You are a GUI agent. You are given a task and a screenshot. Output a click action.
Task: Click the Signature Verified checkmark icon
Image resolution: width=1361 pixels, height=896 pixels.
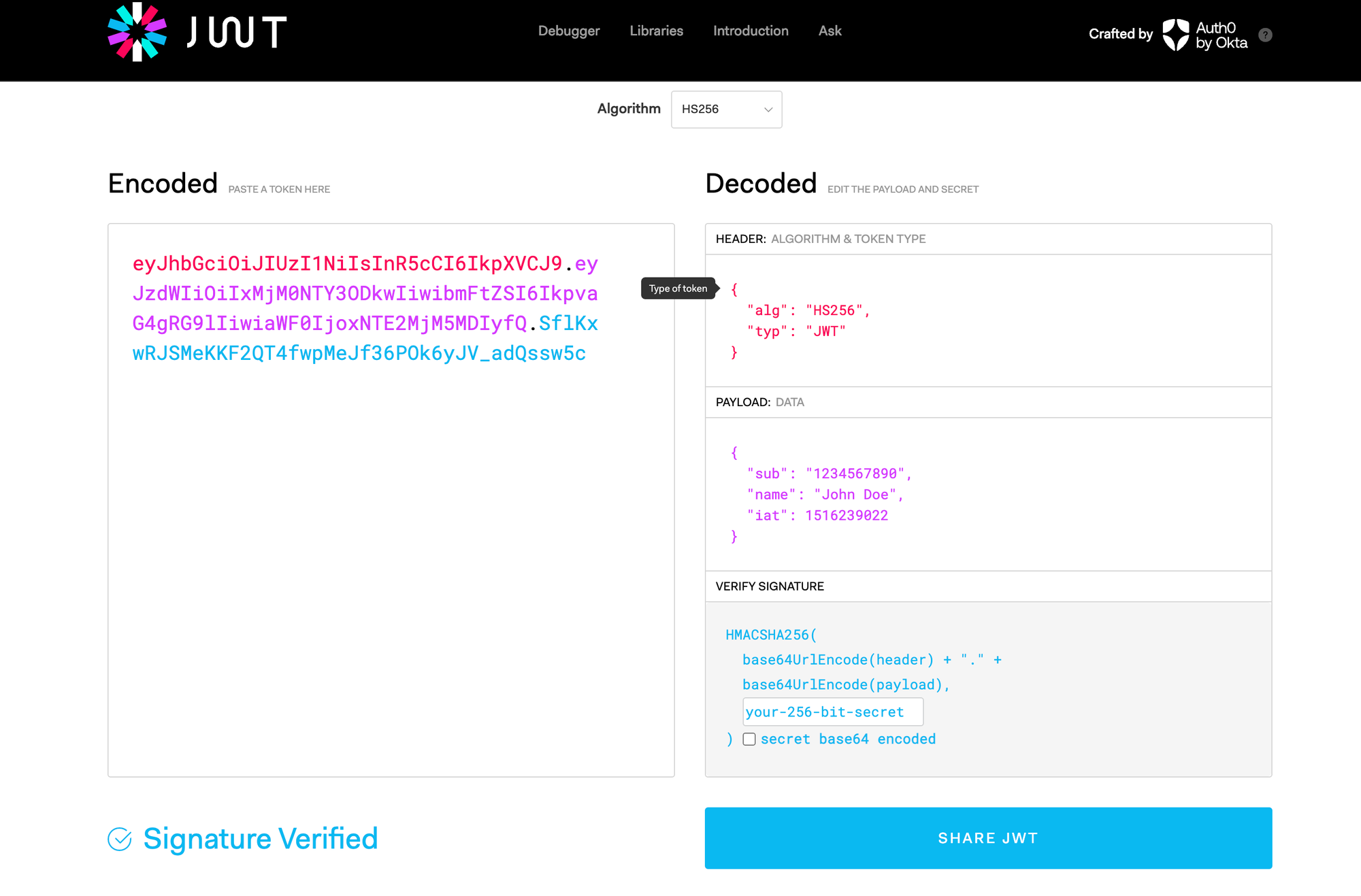[120, 839]
